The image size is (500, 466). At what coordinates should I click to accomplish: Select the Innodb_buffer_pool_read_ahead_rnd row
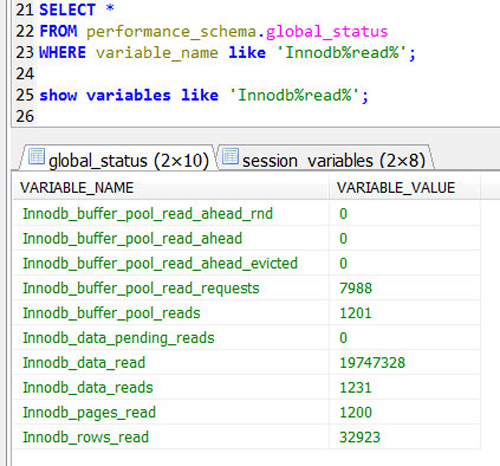pyautogui.click(x=247, y=214)
